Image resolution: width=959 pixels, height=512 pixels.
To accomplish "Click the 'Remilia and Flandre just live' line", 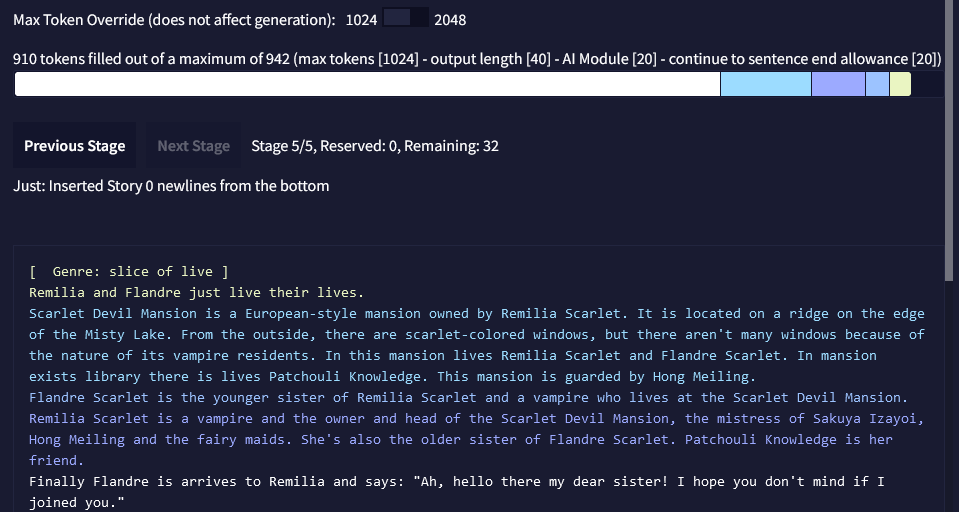I will click(196, 292).
